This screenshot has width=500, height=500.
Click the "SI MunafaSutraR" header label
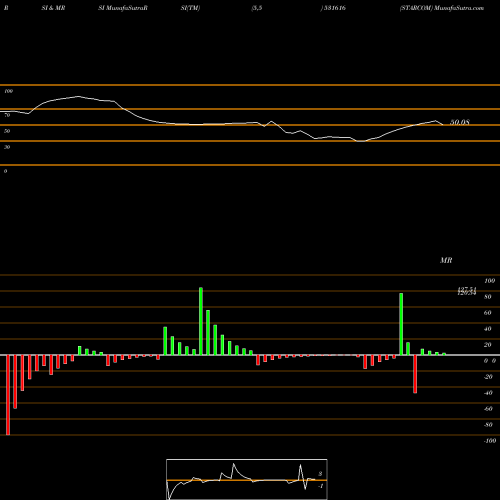coord(123,8)
